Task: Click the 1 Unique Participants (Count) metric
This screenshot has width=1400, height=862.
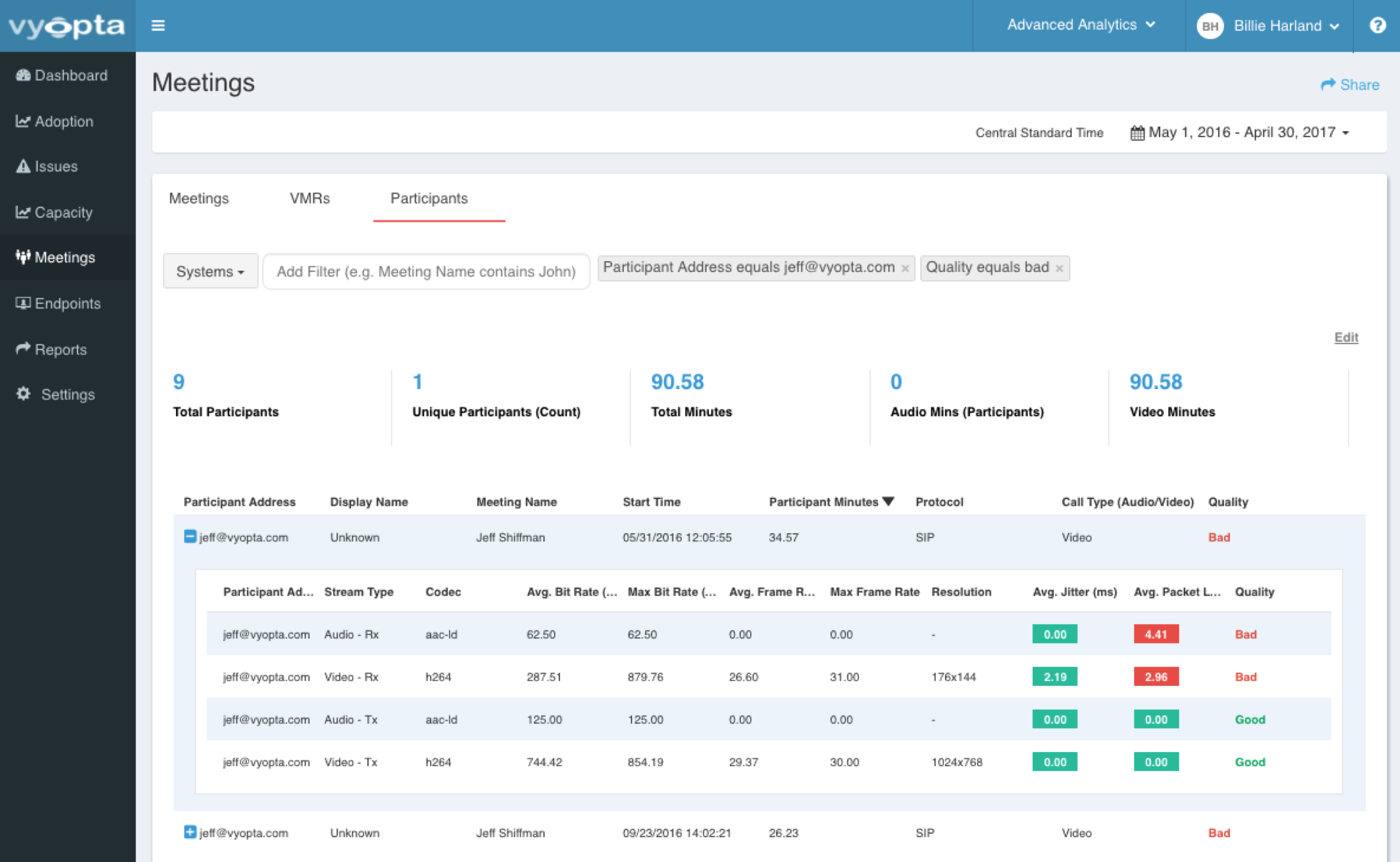Action: [496, 395]
